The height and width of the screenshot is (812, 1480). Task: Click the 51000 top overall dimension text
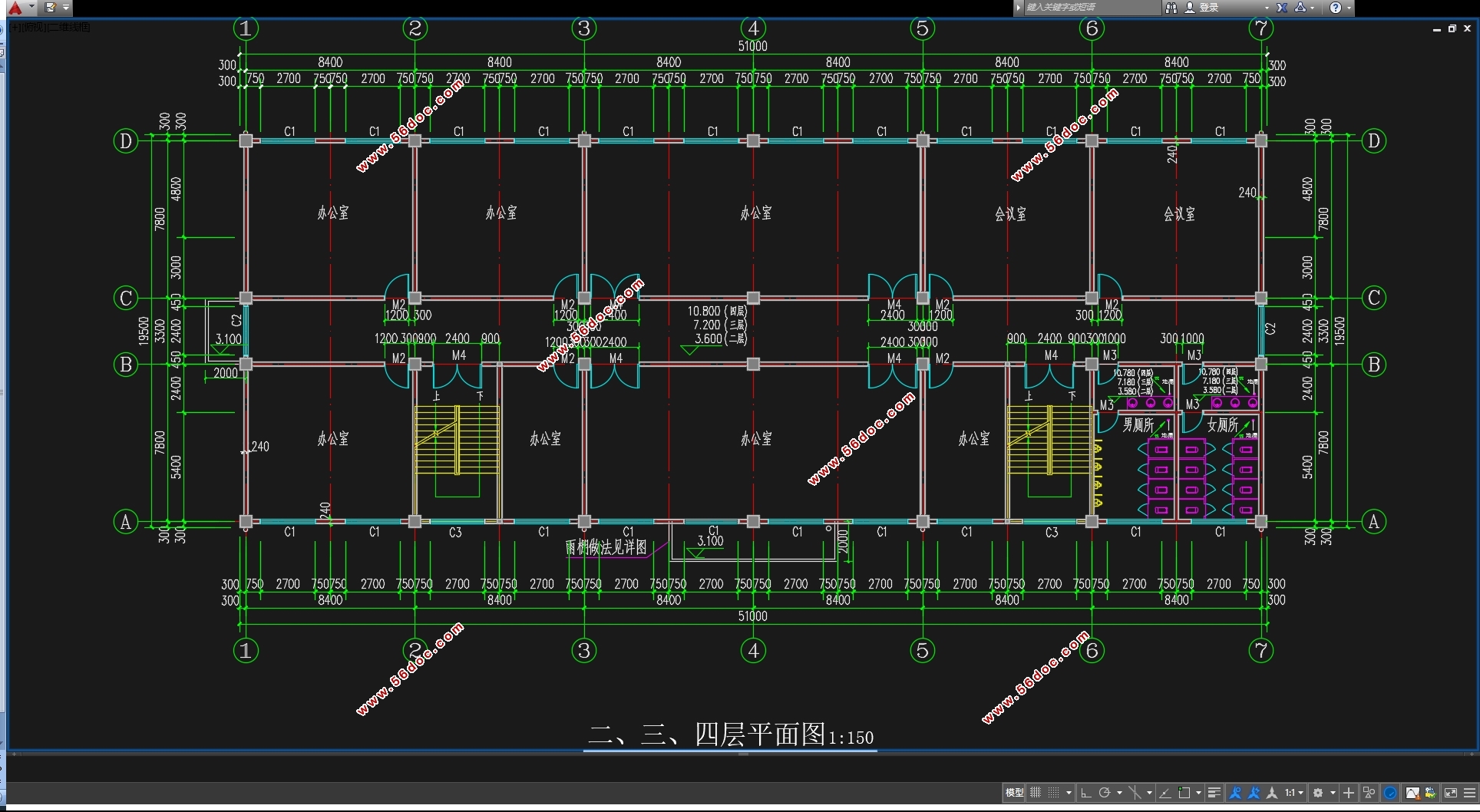753,46
